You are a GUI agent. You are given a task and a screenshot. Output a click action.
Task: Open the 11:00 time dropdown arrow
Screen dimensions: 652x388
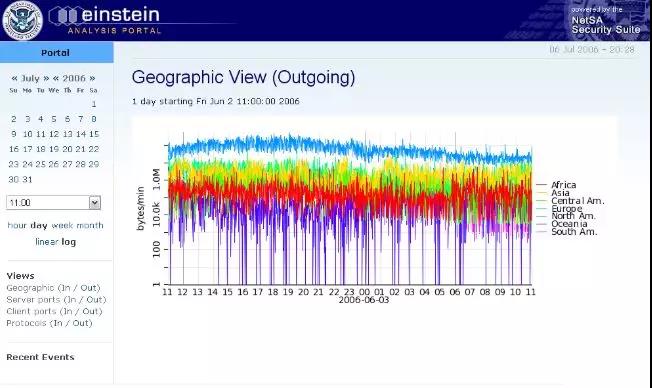95,203
